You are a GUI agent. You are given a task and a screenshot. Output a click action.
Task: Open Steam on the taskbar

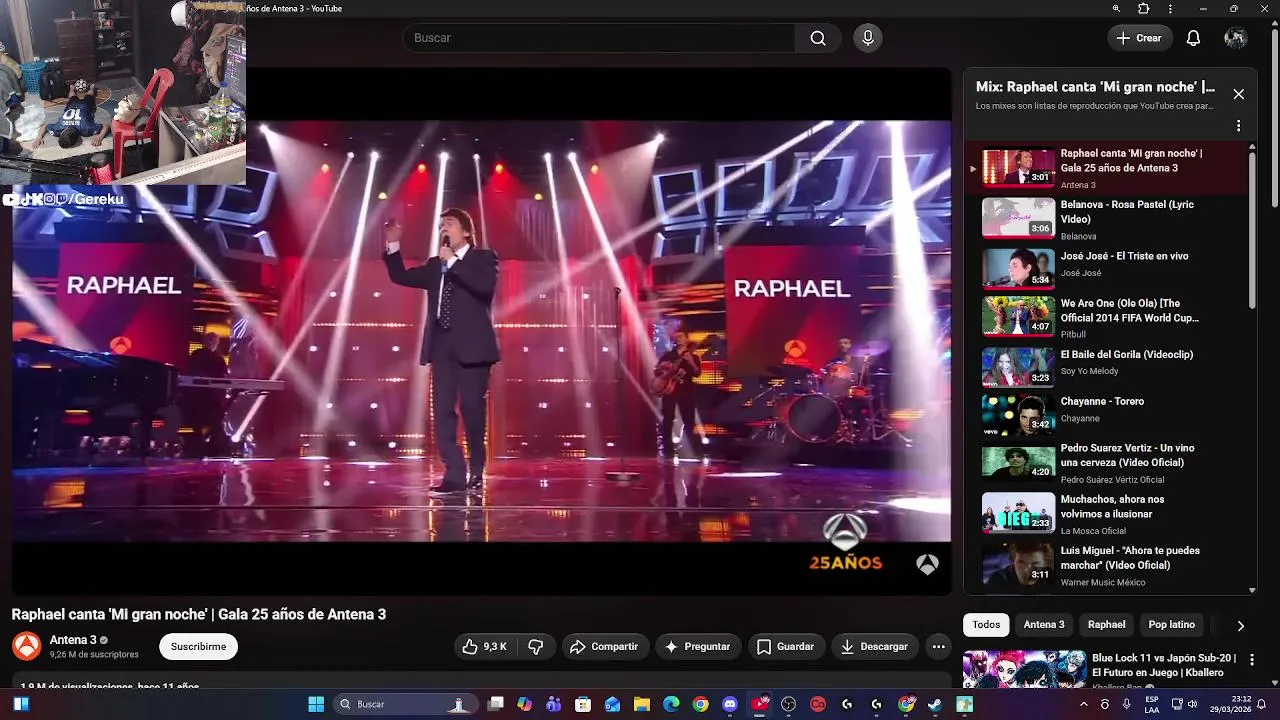point(935,704)
